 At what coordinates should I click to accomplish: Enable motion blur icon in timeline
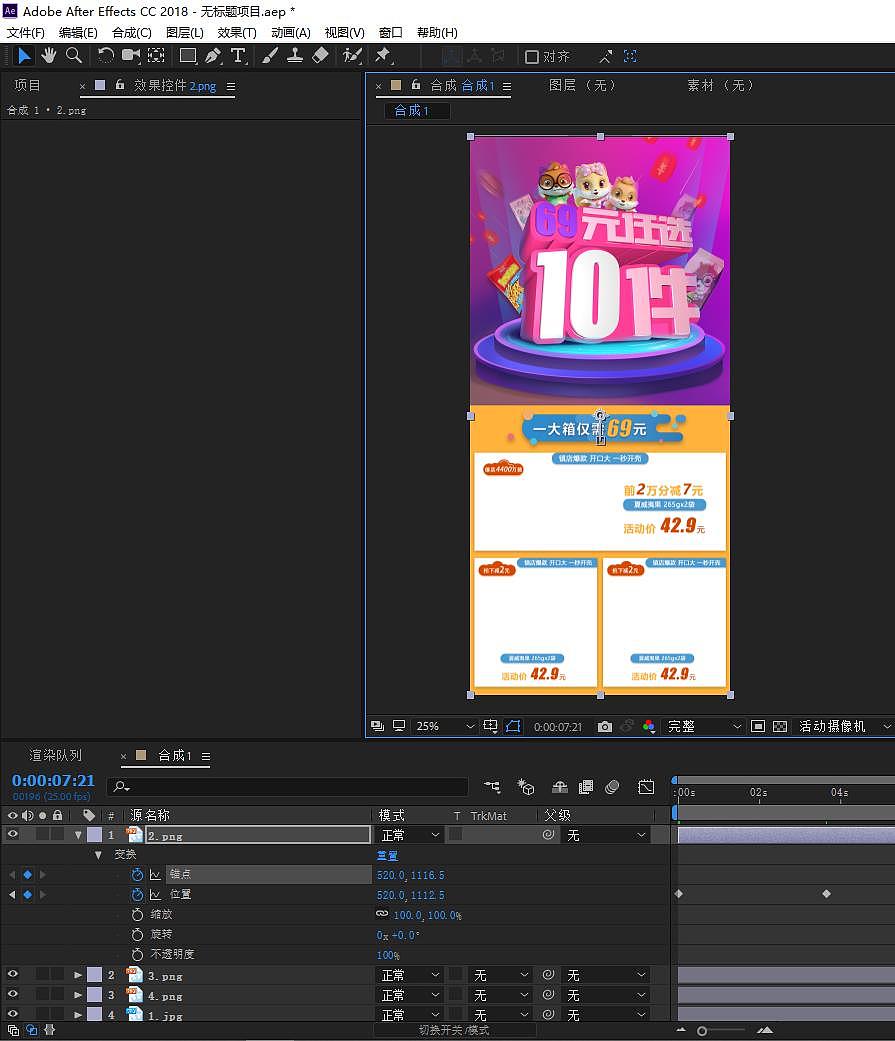click(612, 787)
